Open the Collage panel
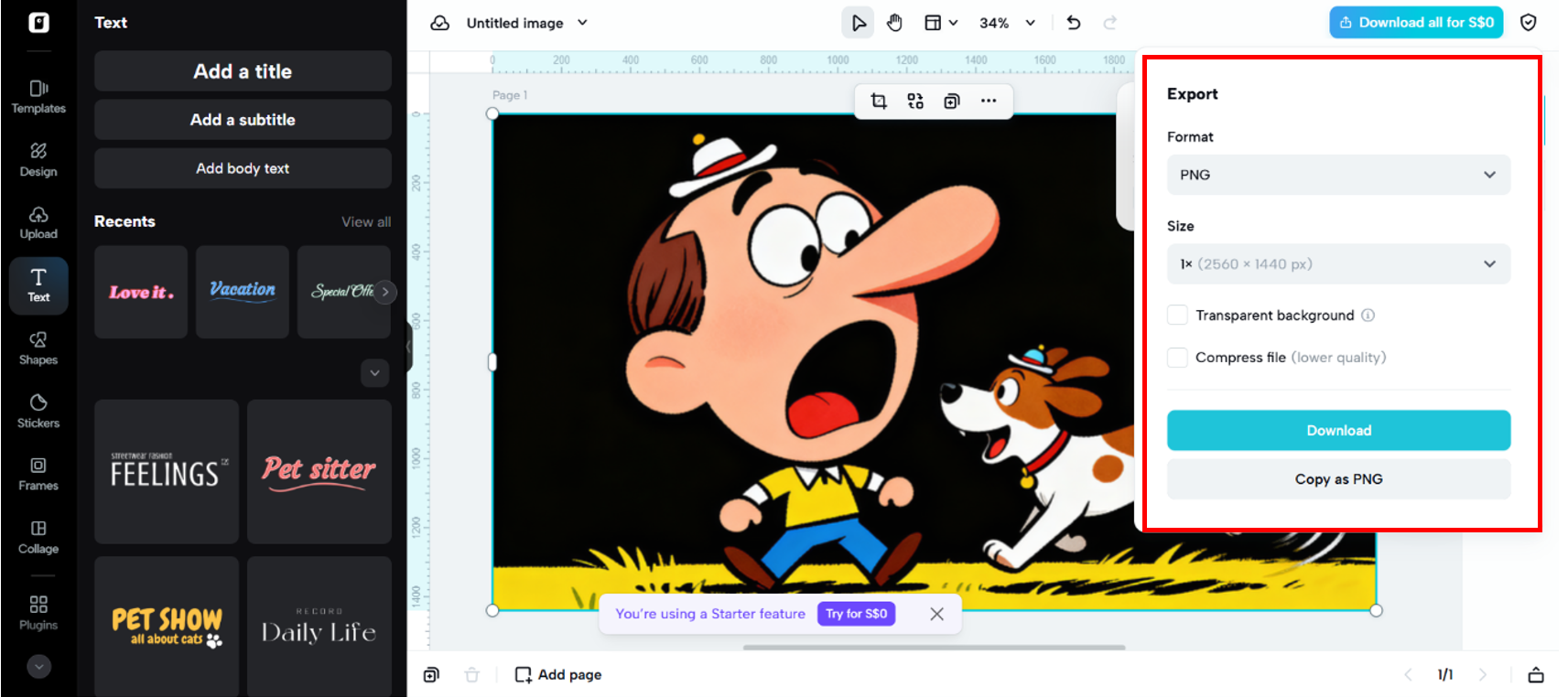 38,537
